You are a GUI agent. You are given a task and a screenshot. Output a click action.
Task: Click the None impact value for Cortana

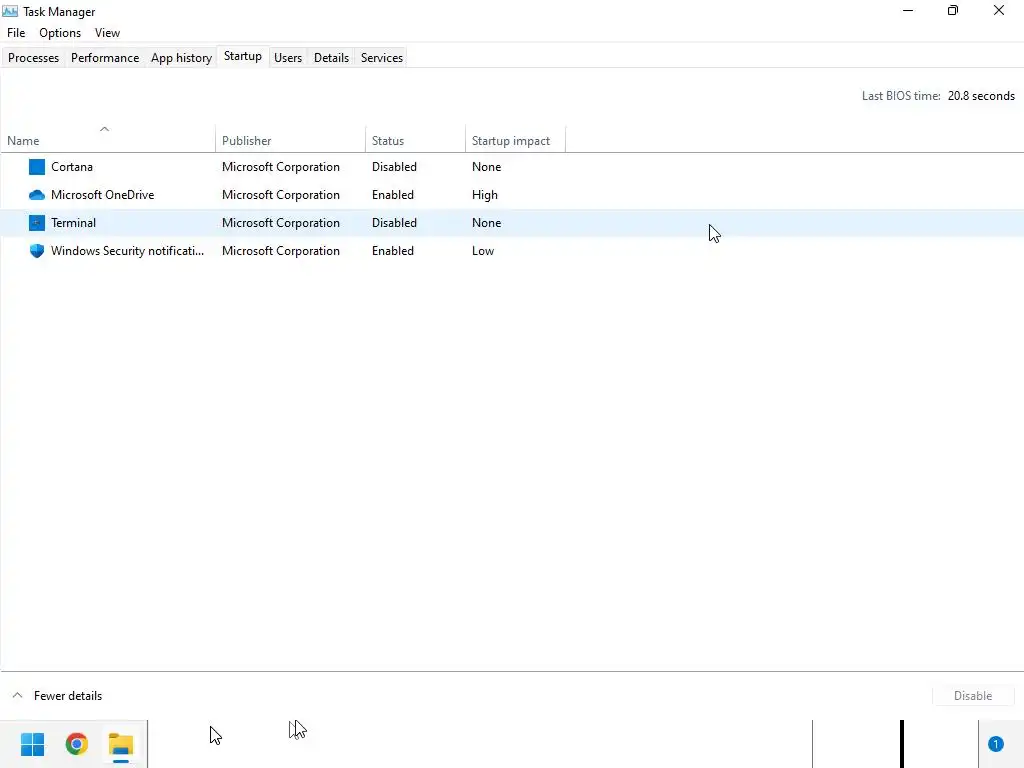pyautogui.click(x=487, y=167)
